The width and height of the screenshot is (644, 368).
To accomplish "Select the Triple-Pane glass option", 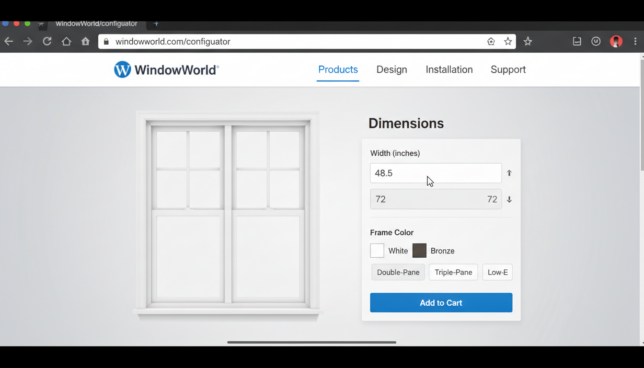I will (x=453, y=272).
